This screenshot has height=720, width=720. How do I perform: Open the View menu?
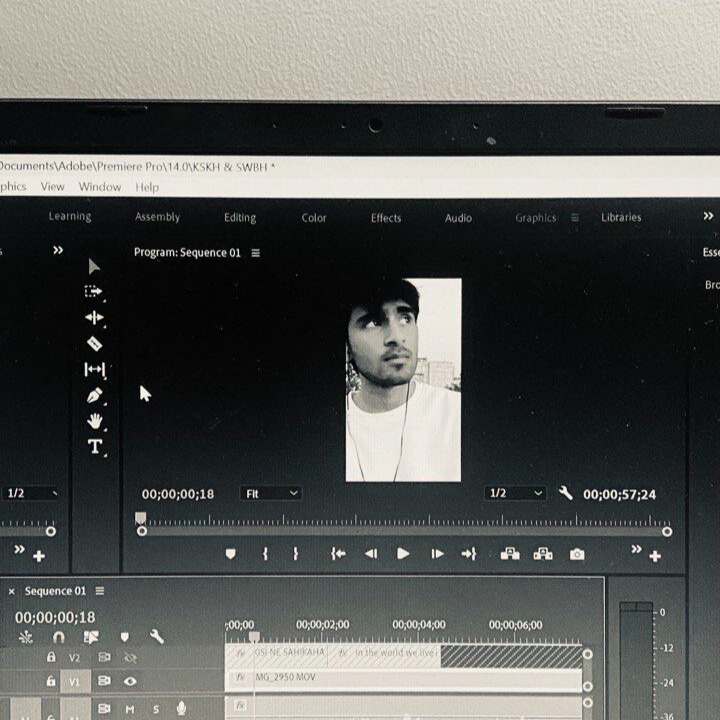(52, 186)
